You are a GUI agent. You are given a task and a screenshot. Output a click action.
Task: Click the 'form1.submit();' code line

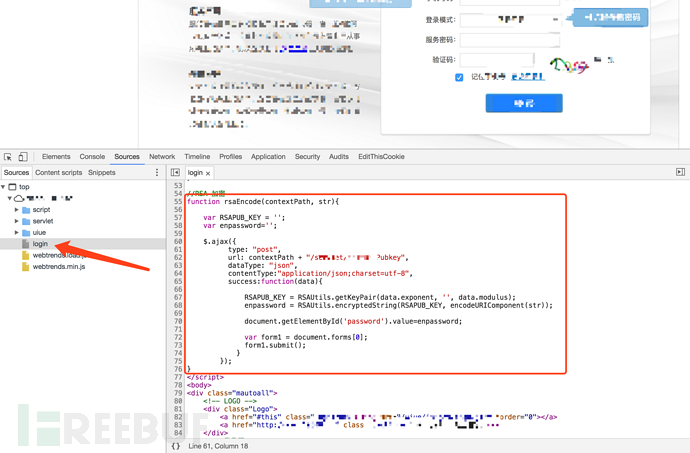click(275, 345)
